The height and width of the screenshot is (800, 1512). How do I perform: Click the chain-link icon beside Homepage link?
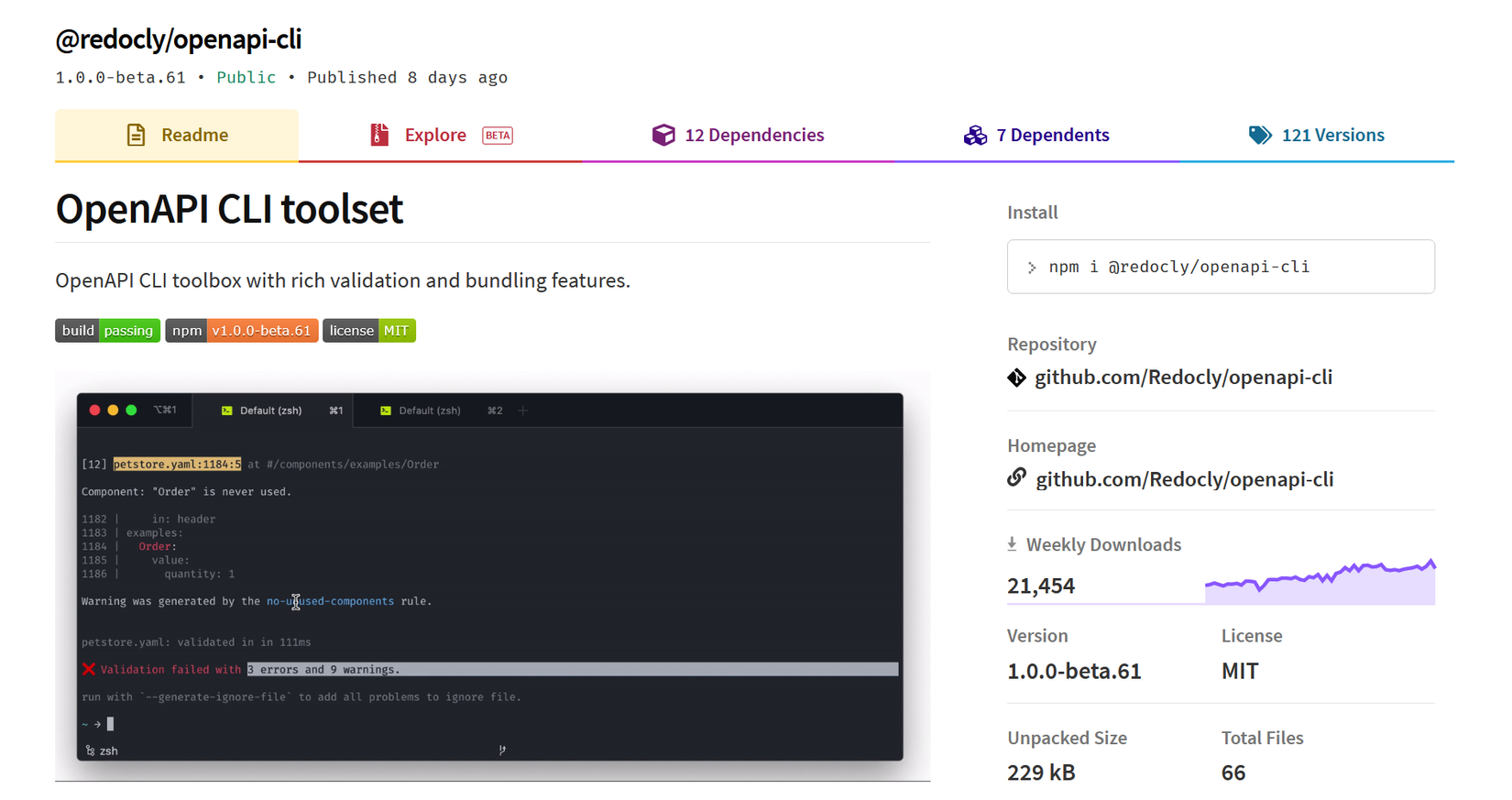(1016, 477)
